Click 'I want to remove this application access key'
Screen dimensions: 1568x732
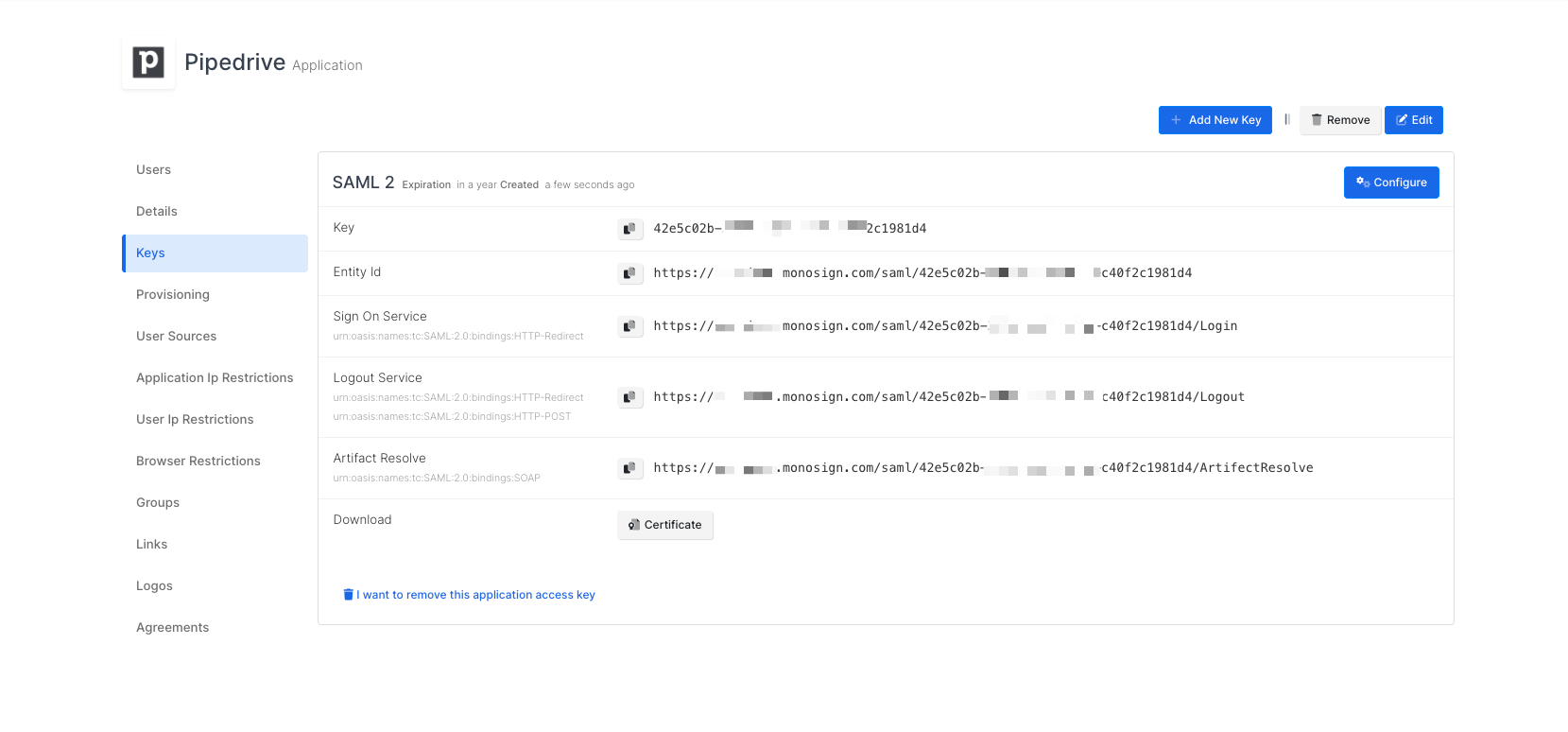[475, 595]
